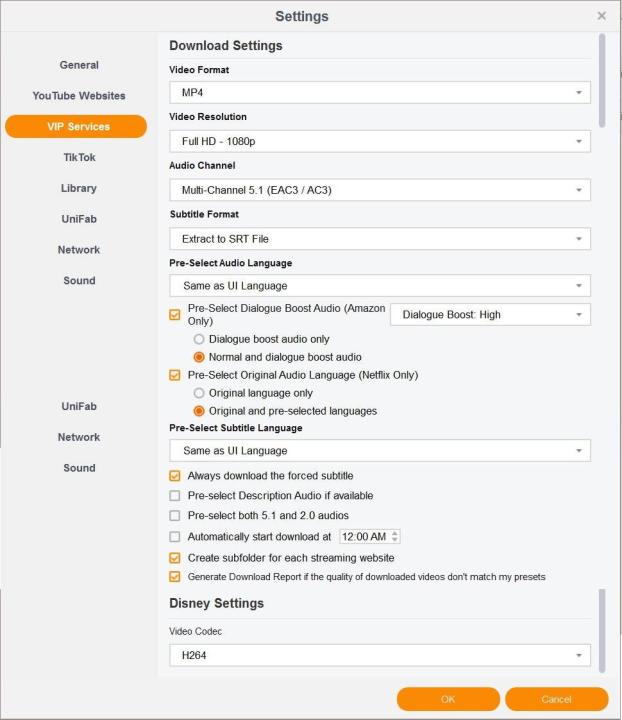Choose Original language only radio button
This screenshot has height=720, width=622.
click(x=199, y=393)
